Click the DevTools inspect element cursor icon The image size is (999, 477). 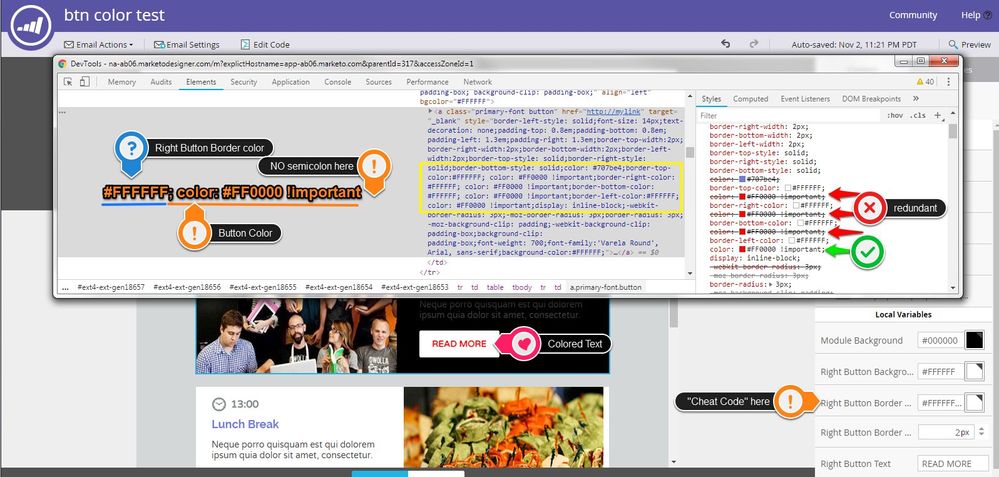pyautogui.click(x=68, y=82)
